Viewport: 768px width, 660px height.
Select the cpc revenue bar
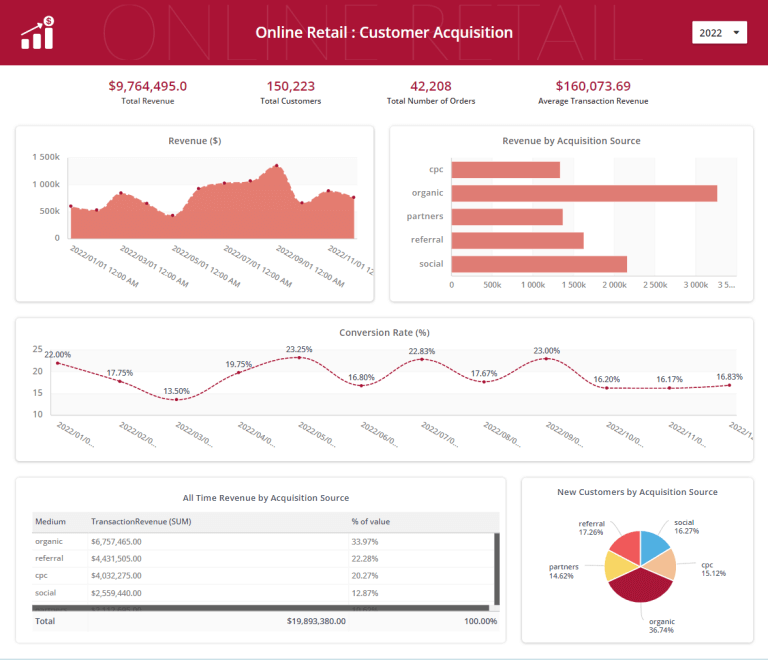pyautogui.click(x=505, y=169)
